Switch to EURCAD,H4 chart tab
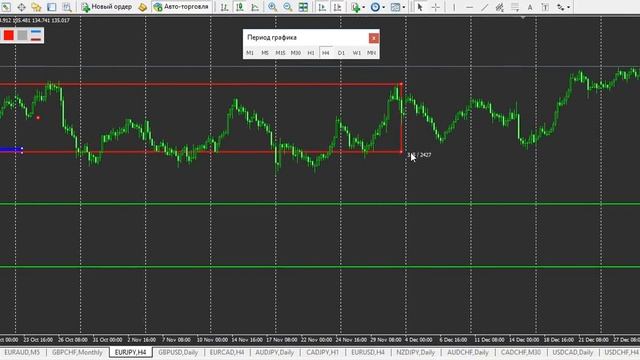Image resolution: width=640 pixels, height=360 pixels. coord(227,352)
